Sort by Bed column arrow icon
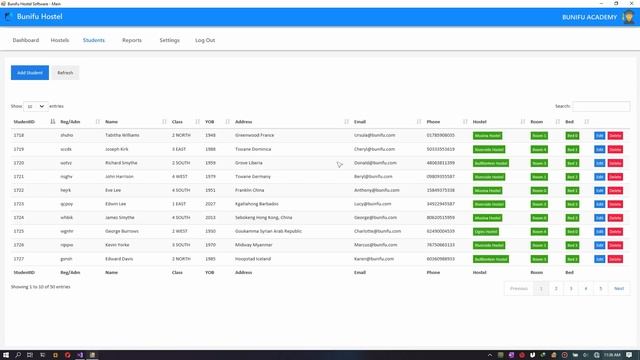Screen dimensions: 640x360 pos(587,122)
